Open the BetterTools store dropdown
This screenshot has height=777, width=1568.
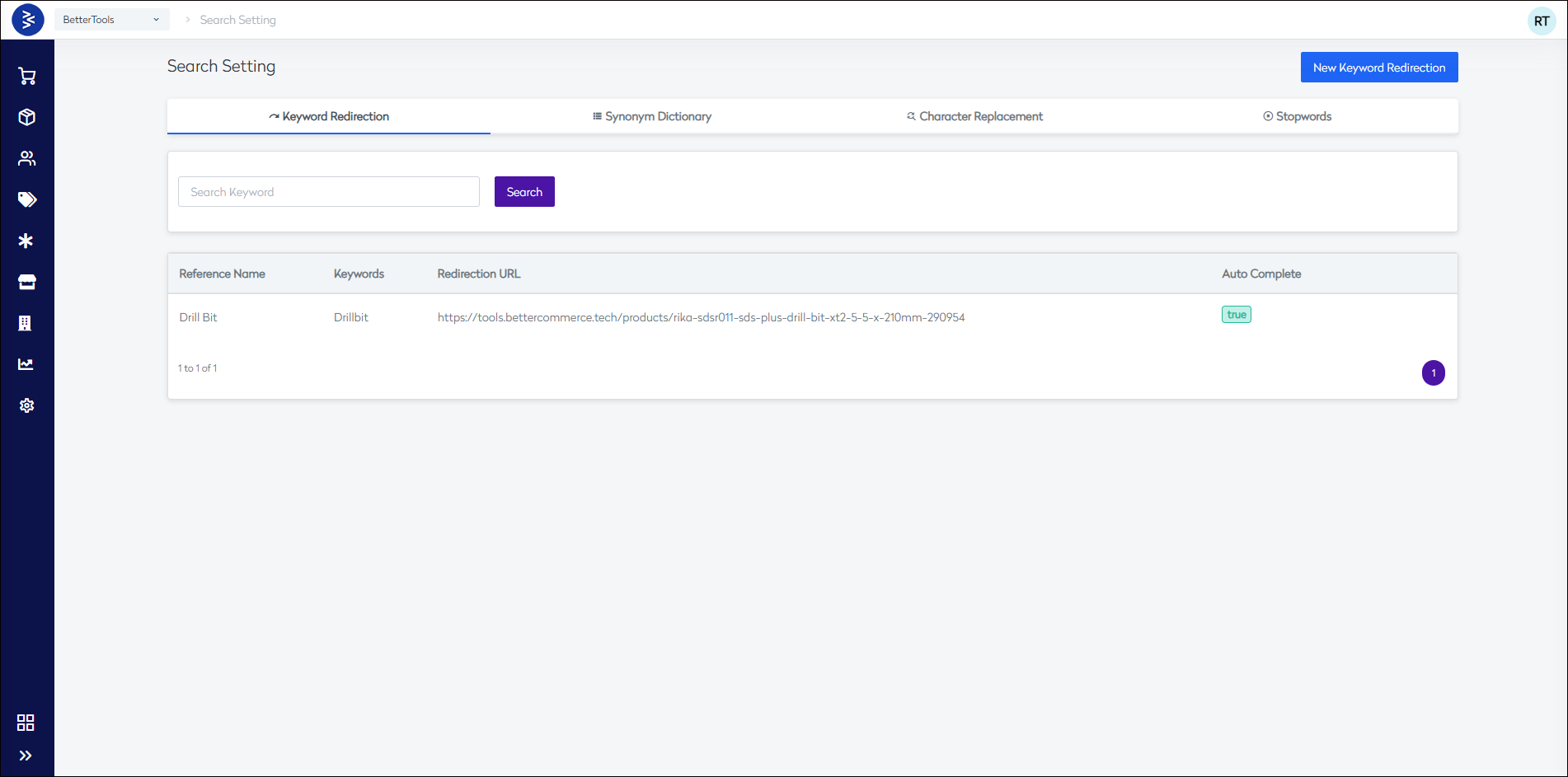[111, 20]
